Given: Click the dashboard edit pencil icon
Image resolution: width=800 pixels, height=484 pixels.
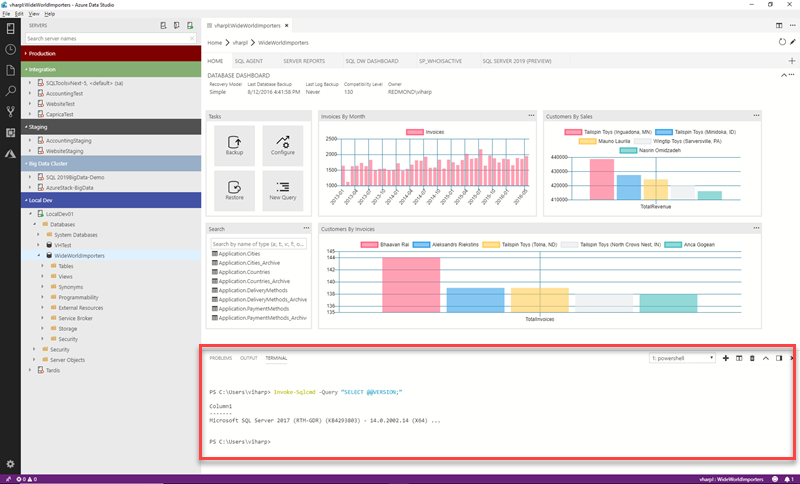Looking at the screenshot, I should (x=793, y=42).
